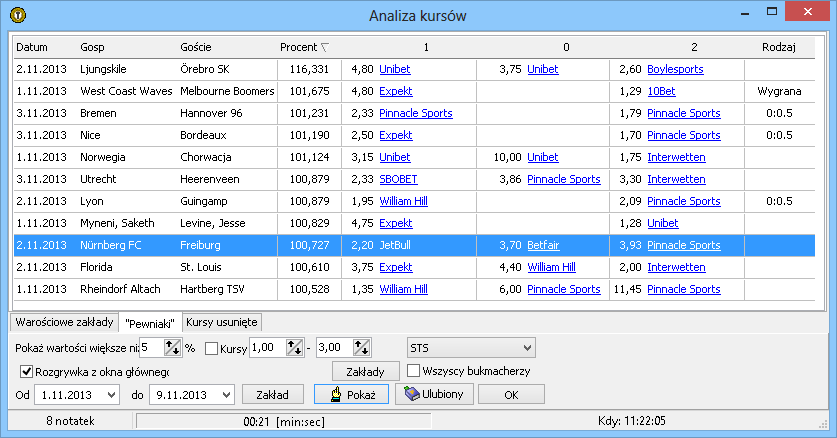Click spinner for maximum Kursy 3,00
The height and width of the screenshot is (438, 837).
pyautogui.click(x=361, y=348)
